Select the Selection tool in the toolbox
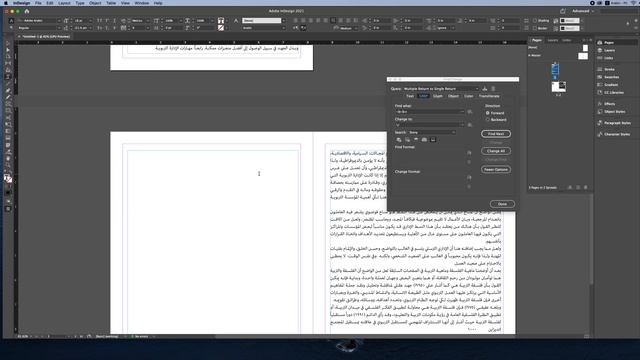640x360 pixels. pyautogui.click(x=8, y=43)
